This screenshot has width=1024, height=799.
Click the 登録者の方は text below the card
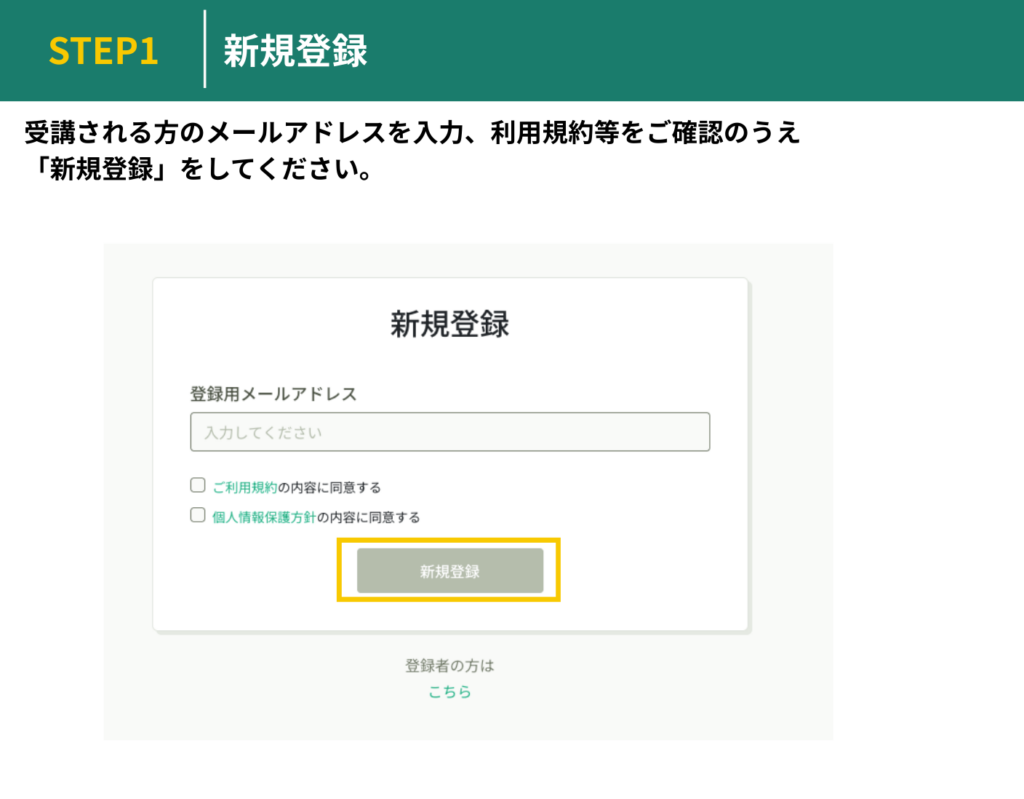point(449,666)
